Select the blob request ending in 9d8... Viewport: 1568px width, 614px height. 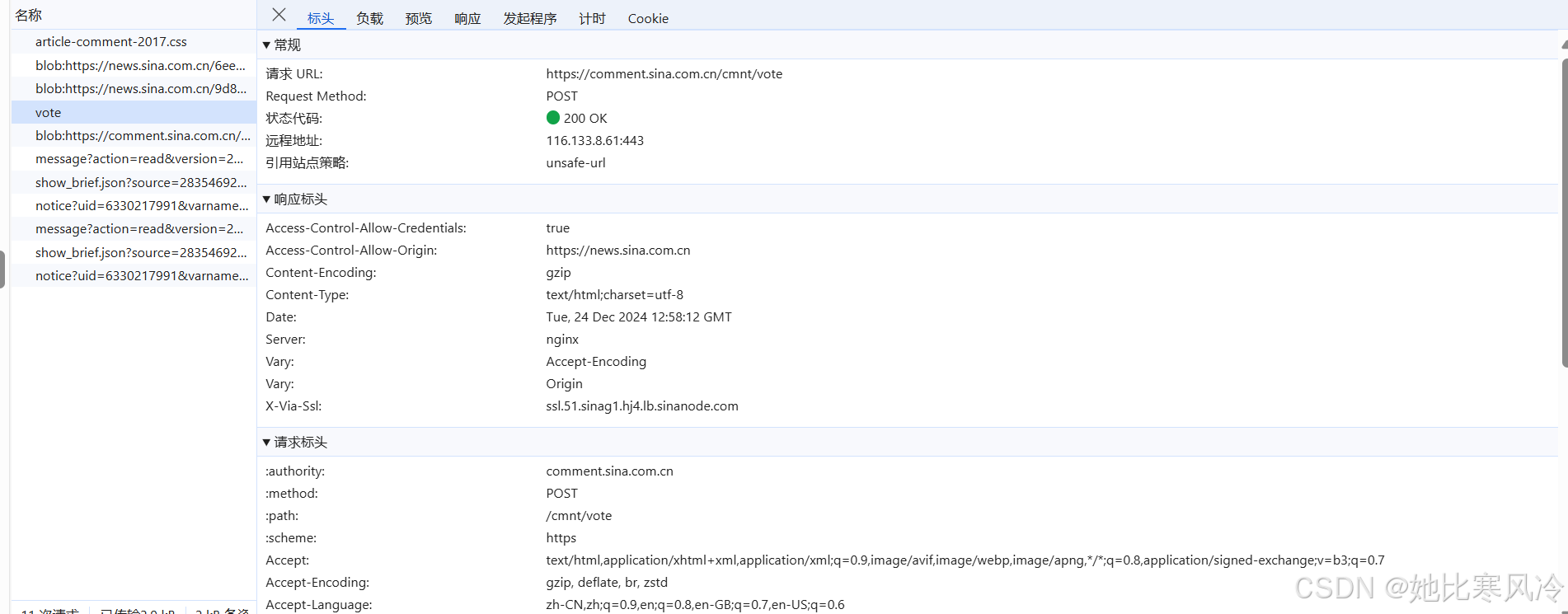tap(134, 88)
